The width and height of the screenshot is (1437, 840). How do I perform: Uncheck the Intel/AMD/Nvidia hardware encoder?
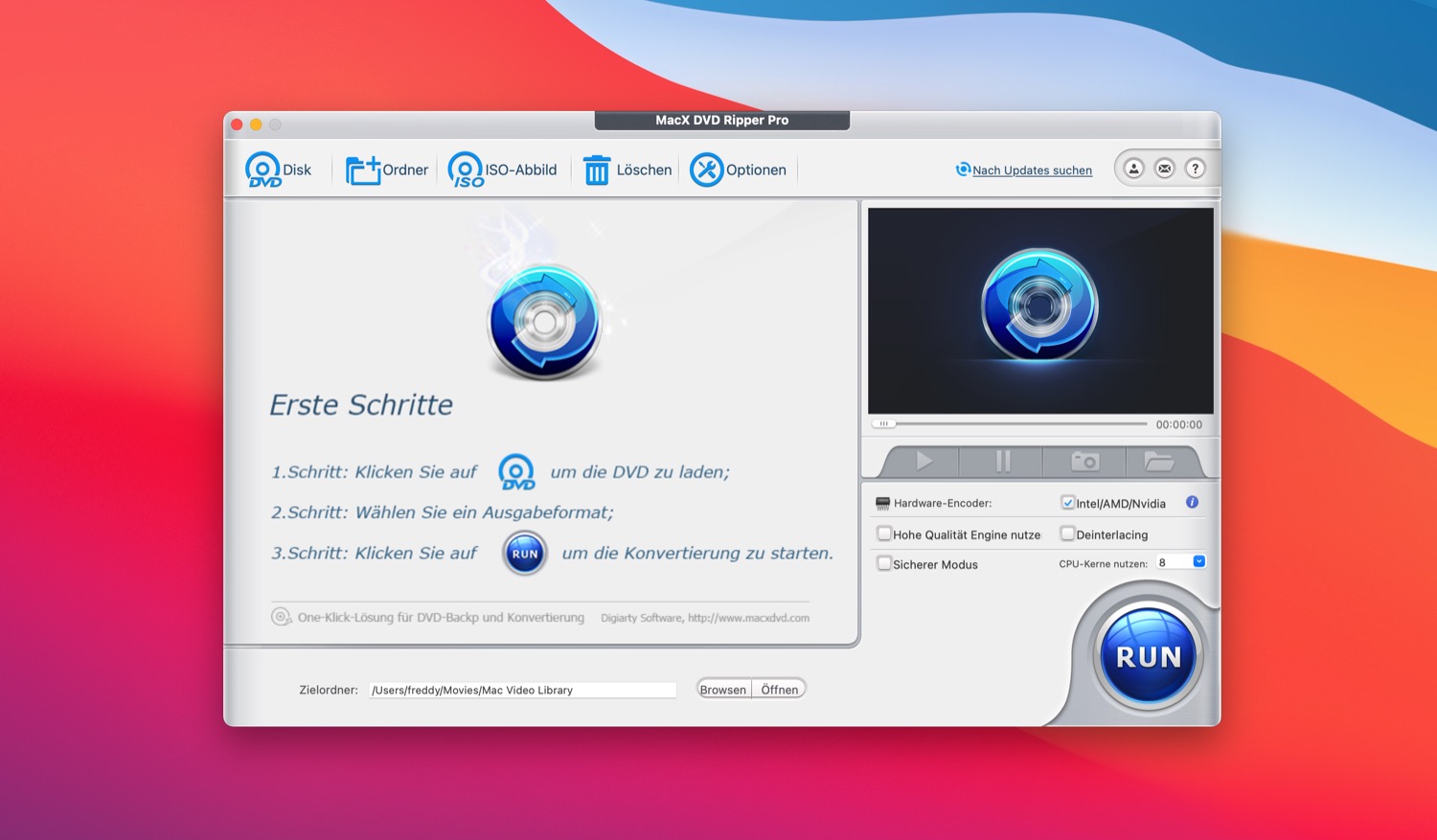(x=1067, y=503)
